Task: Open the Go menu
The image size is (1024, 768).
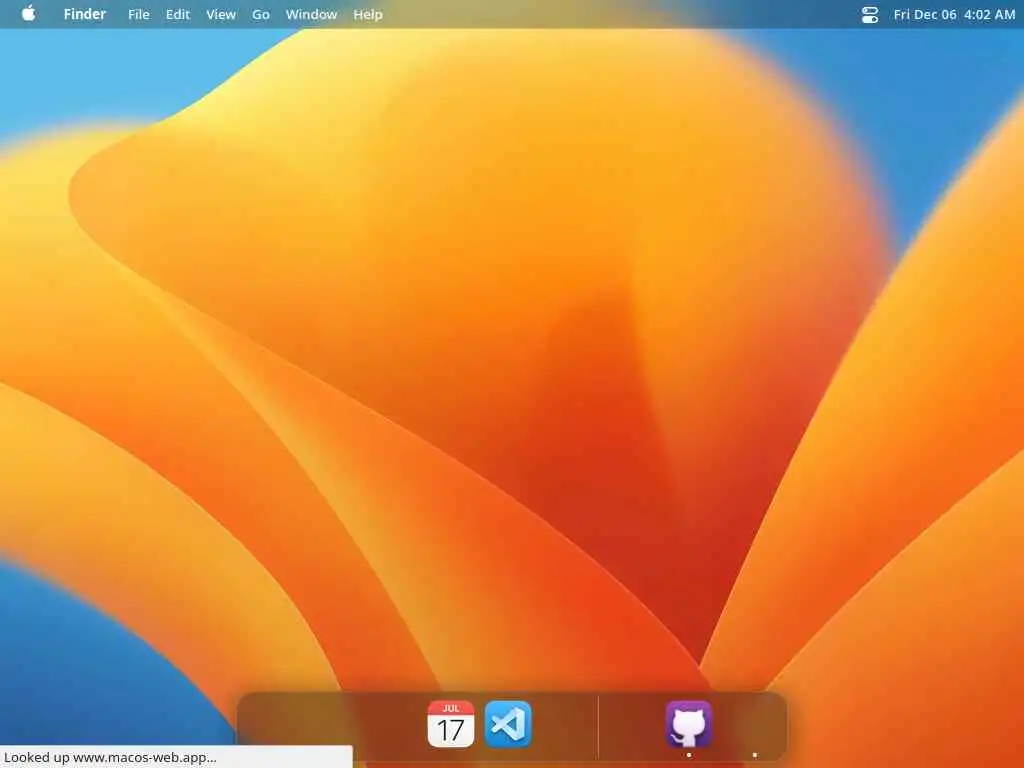Action: point(261,14)
